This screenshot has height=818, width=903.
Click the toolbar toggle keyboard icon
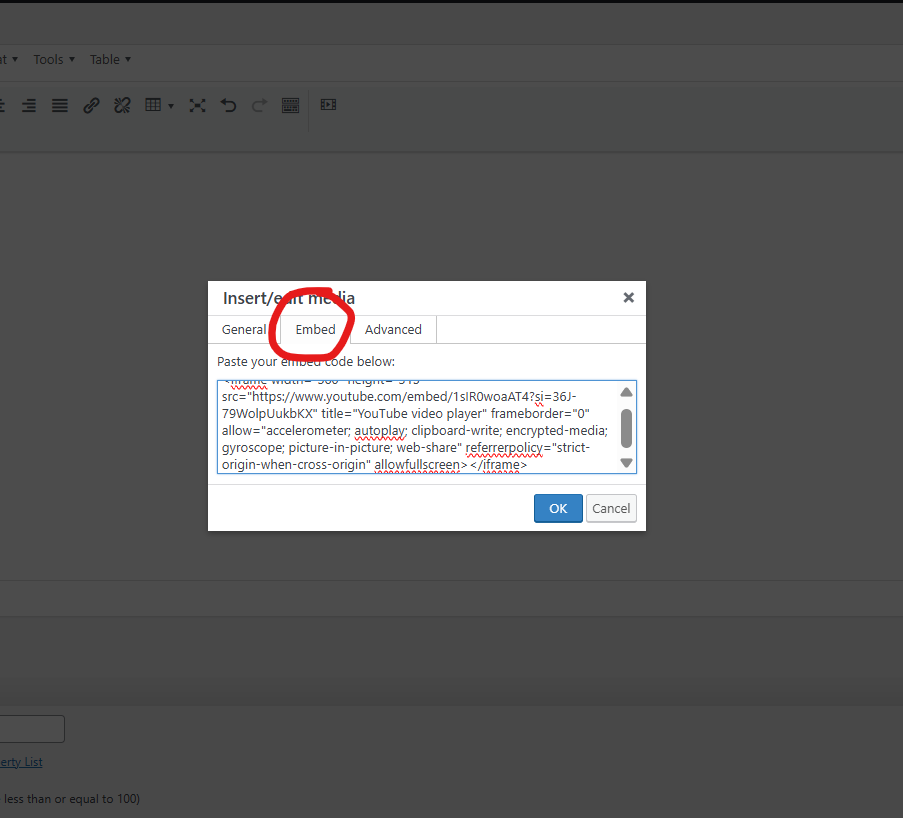290,105
